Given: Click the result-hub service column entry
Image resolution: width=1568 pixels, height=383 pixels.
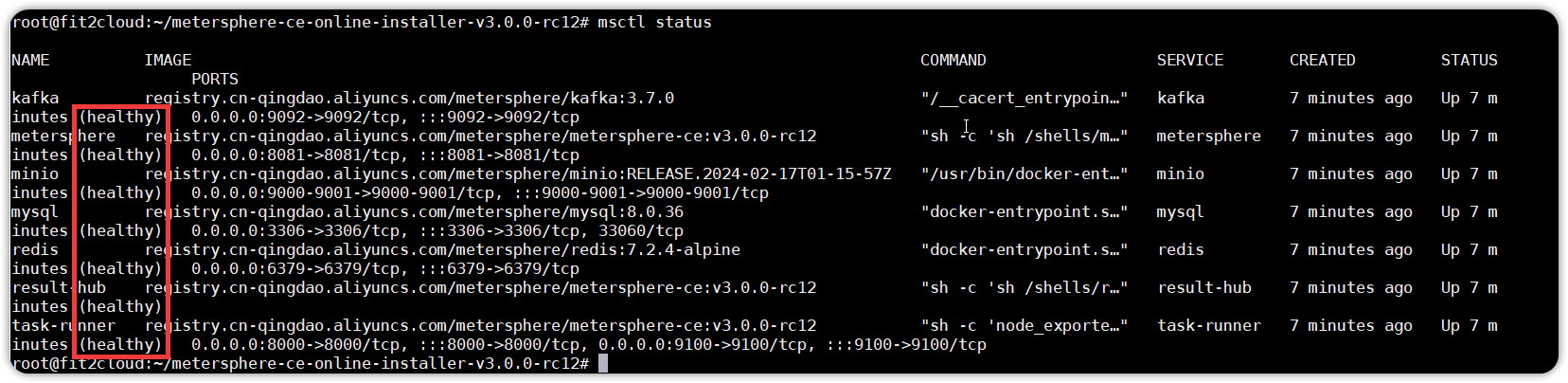Looking at the screenshot, I should (1203, 287).
